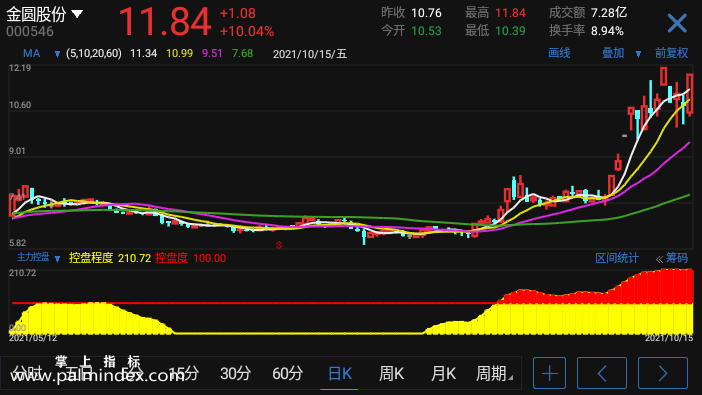Click the 今开 10.53 value
The width and height of the screenshot is (702, 395).
tap(426, 31)
